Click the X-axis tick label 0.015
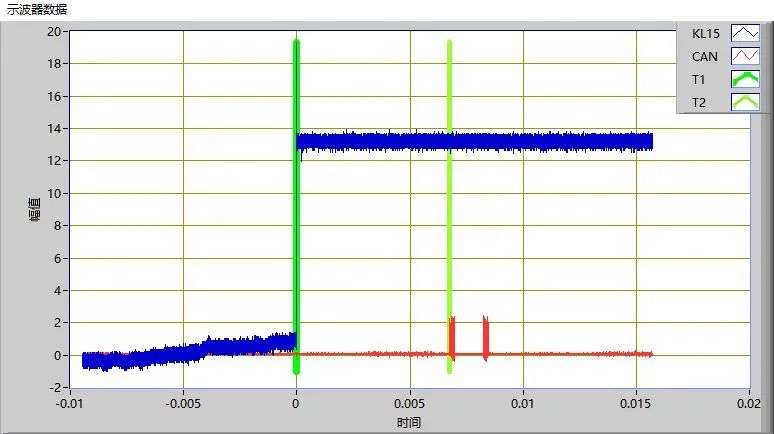774x434 pixels. pos(635,403)
